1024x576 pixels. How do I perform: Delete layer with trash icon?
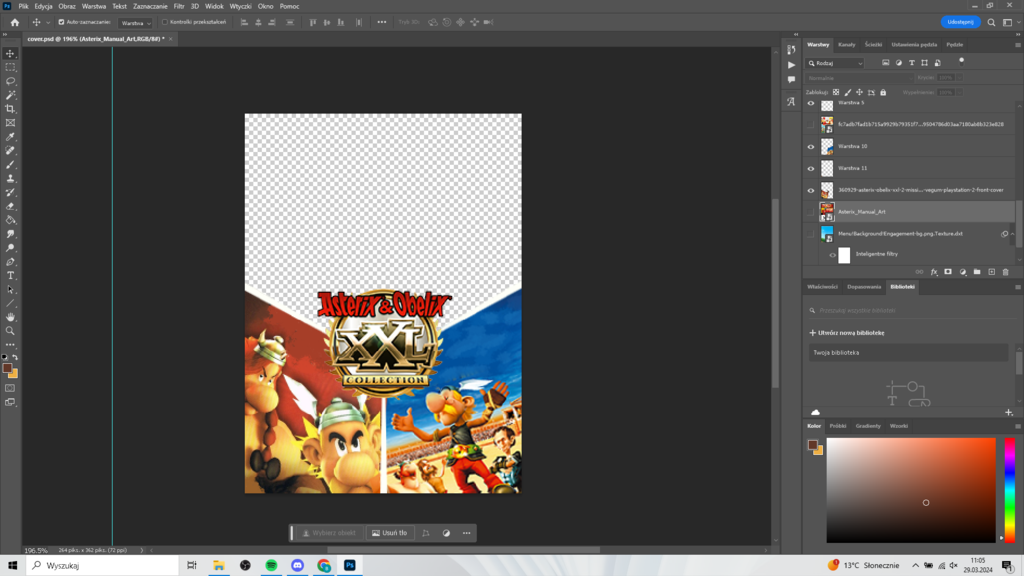point(1006,272)
